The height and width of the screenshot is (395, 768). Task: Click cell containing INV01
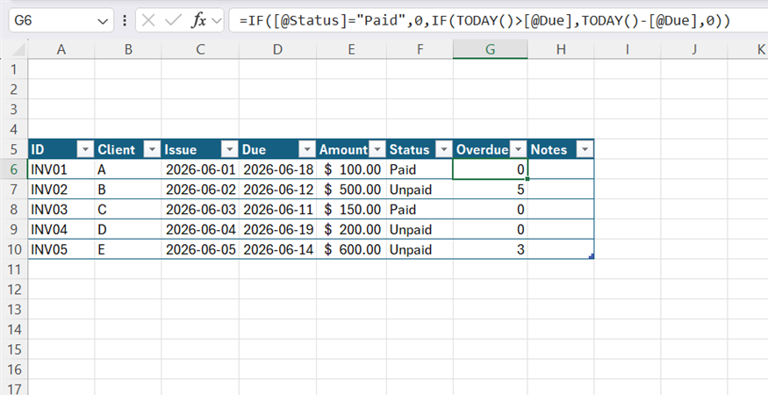point(61,170)
